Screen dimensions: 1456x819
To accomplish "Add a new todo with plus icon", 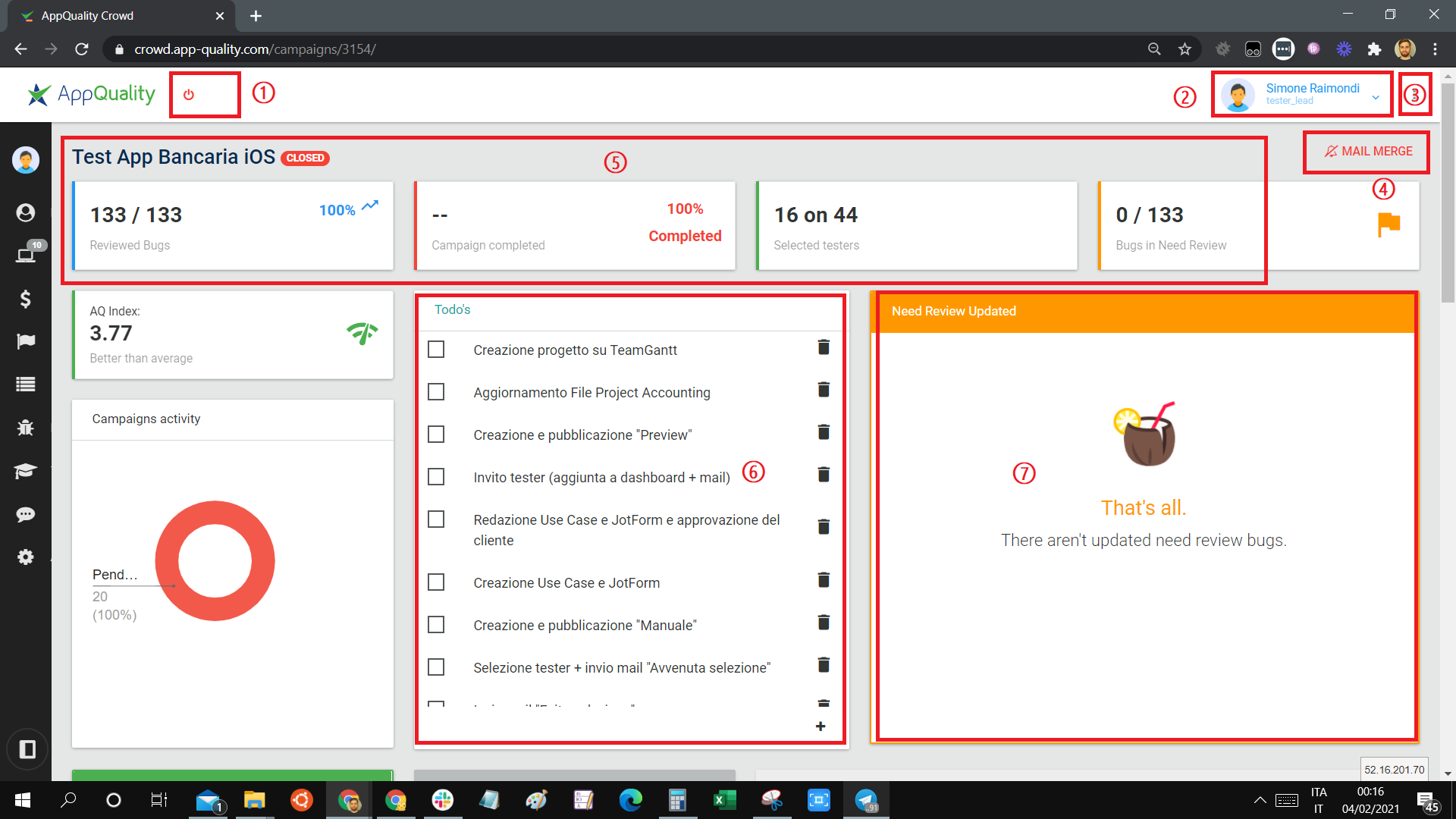I will (821, 726).
